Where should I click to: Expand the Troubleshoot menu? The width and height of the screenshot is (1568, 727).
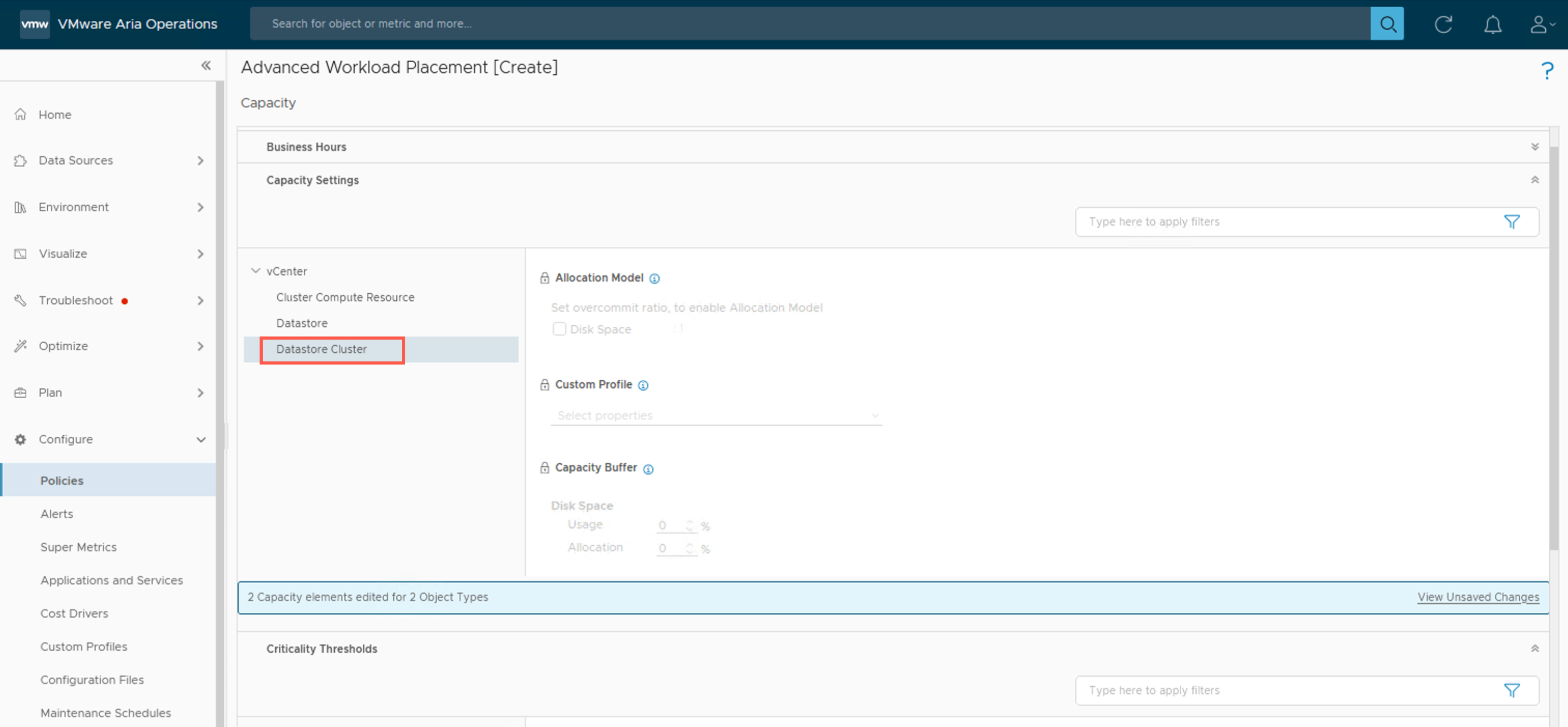tap(200, 300)
